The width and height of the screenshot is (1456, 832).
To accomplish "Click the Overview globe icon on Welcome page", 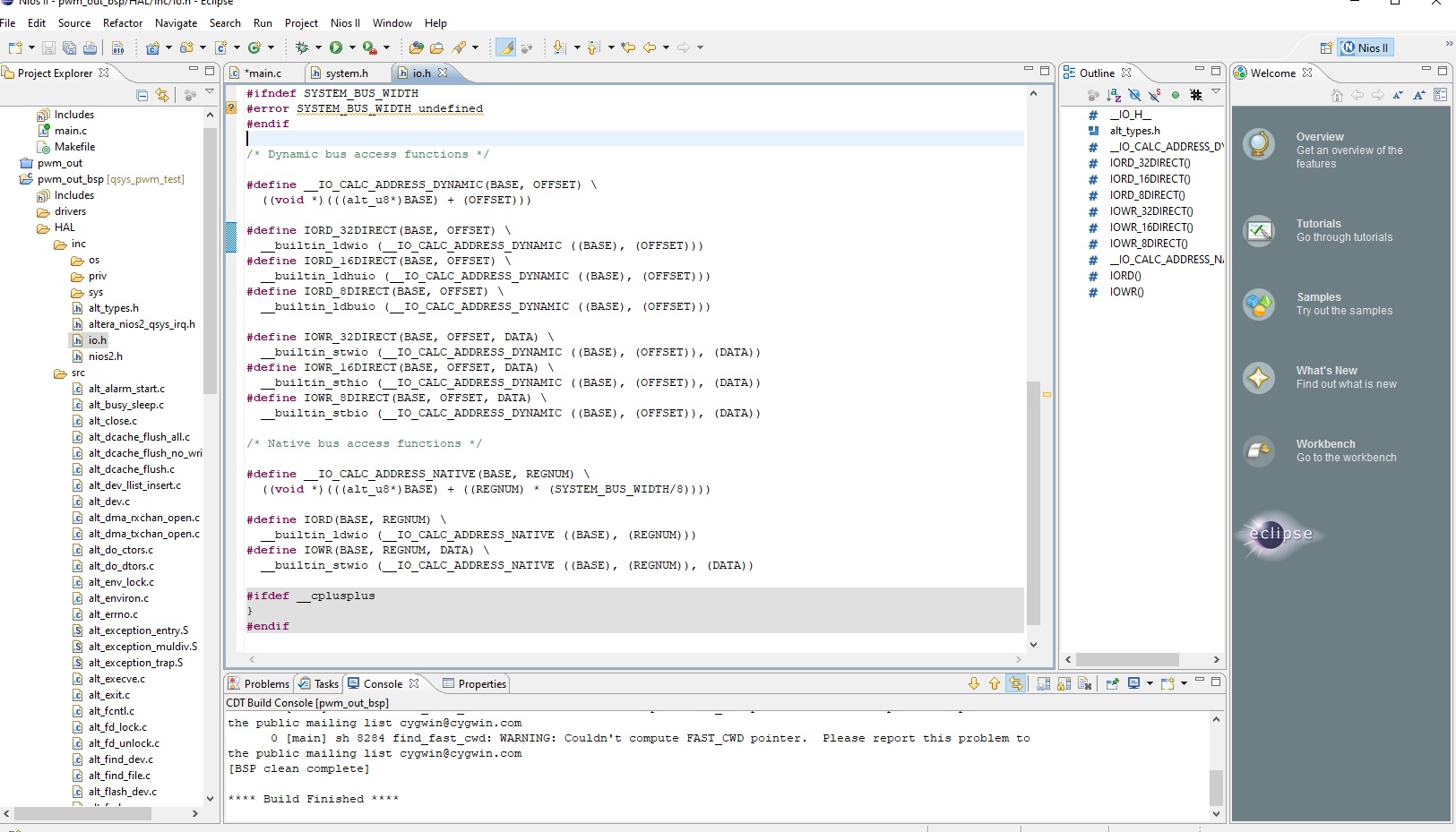I will pyautogui.click(x=1259, y=144).
